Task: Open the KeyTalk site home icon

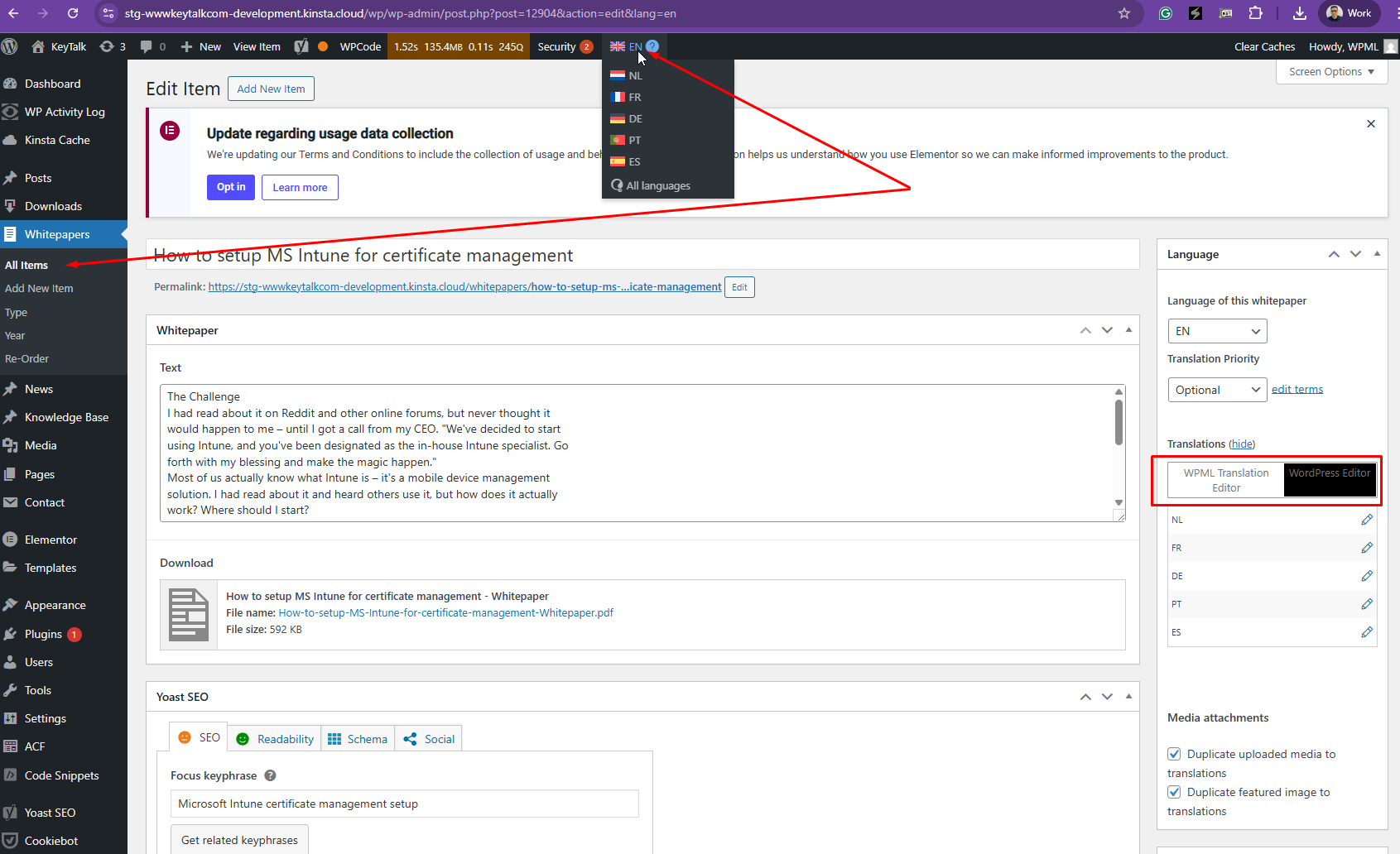Action: [x=38, y=46]
